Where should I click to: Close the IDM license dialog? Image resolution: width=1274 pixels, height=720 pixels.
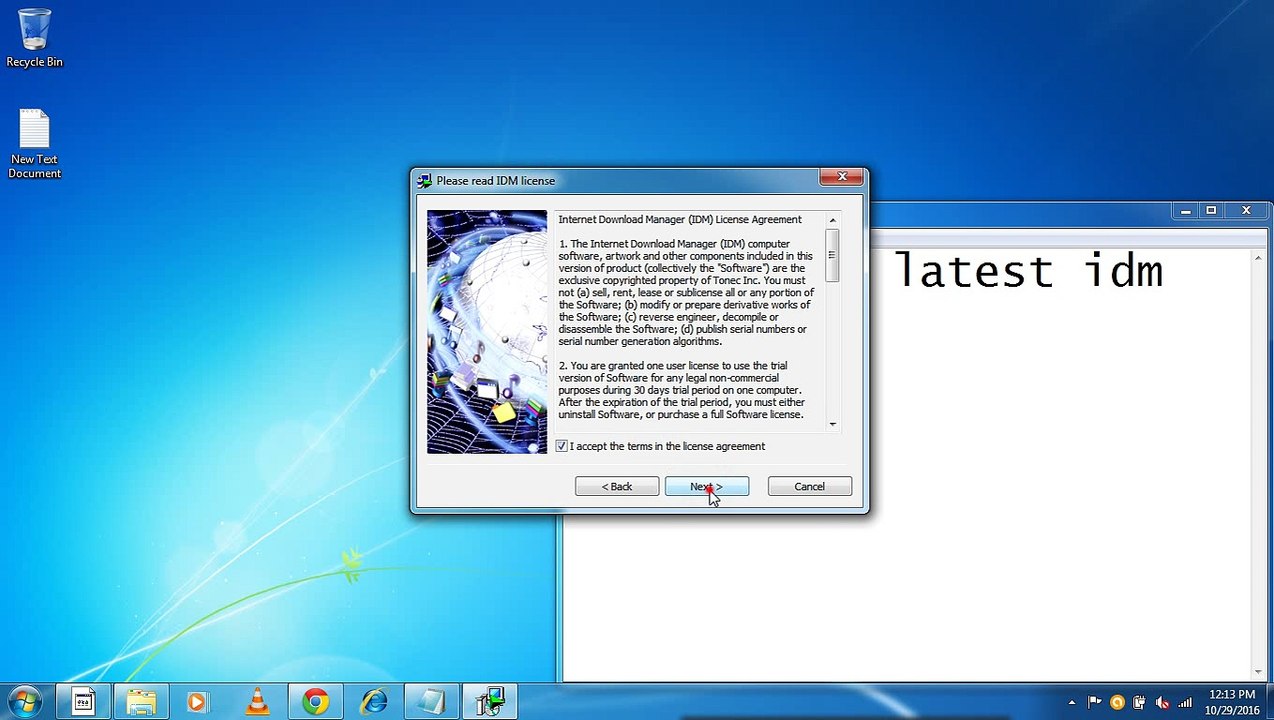(841, 177)
